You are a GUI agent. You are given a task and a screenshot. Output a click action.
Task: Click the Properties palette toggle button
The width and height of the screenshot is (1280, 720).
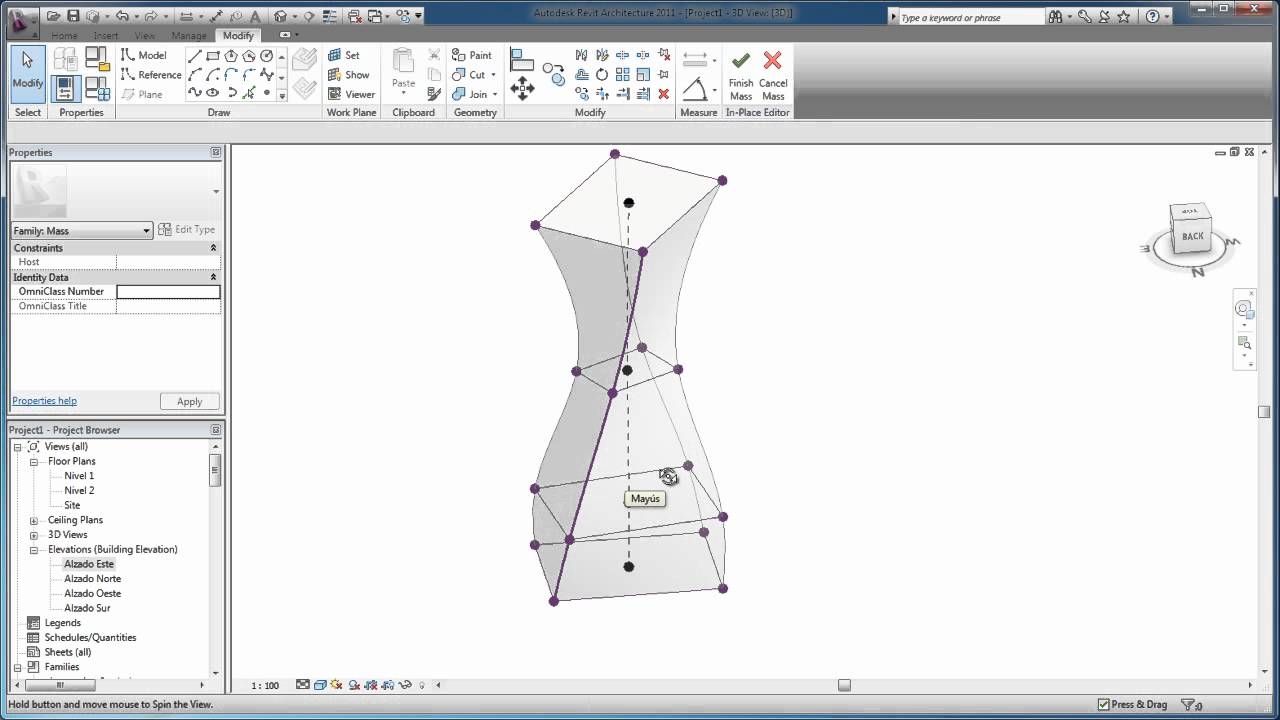(64, 89)
